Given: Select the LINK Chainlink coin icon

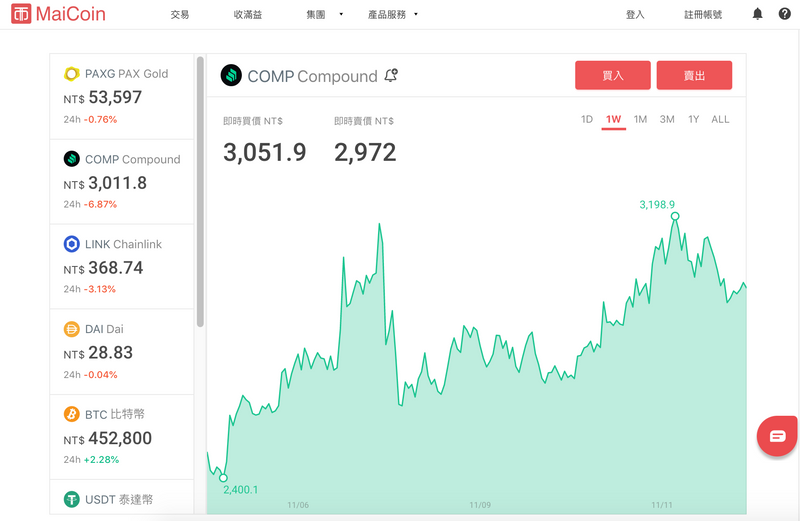Looking at the screenshot, I should 71,244.
